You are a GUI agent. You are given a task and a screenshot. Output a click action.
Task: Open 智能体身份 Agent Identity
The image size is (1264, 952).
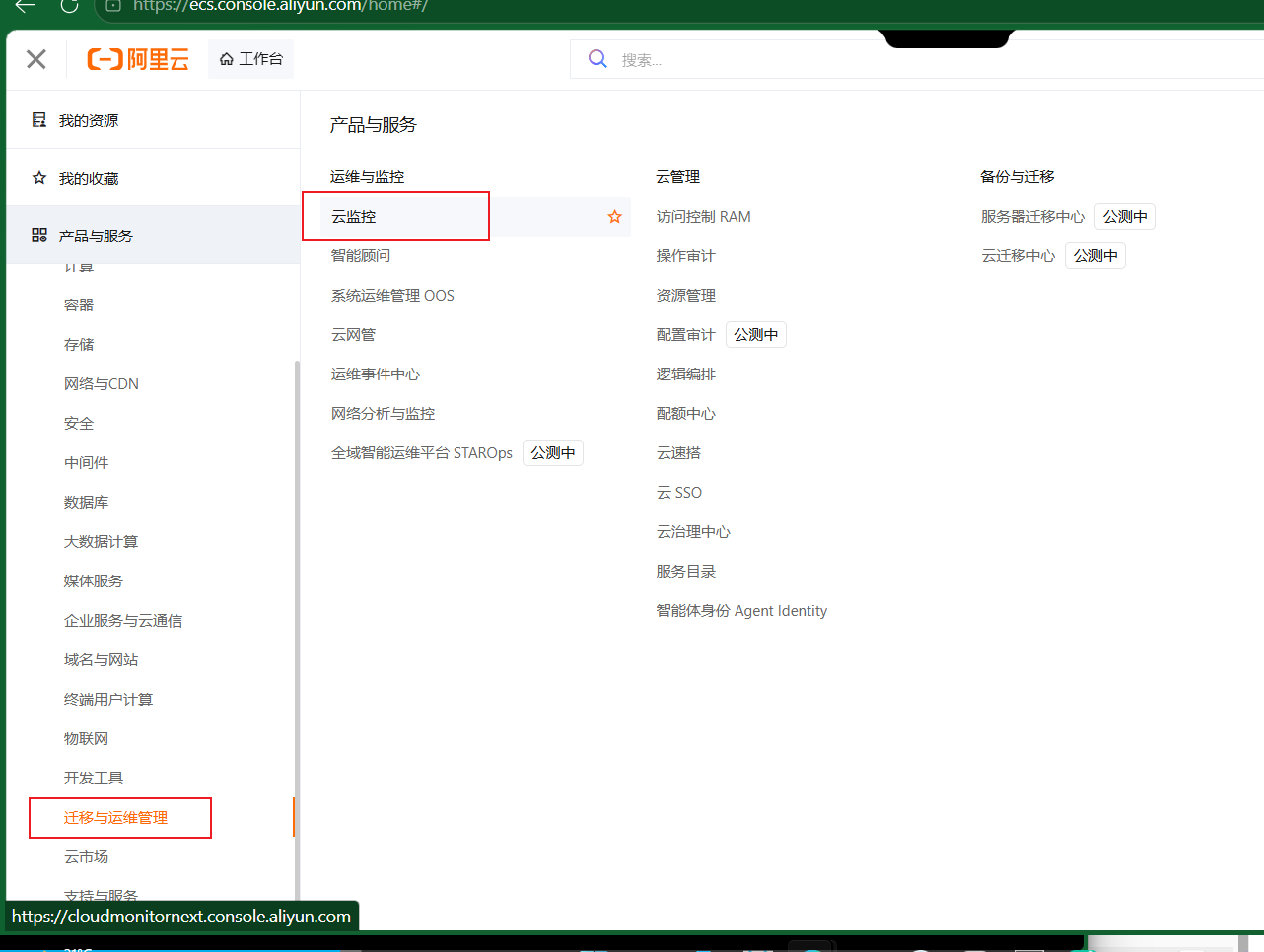click(x=741, y=610)
